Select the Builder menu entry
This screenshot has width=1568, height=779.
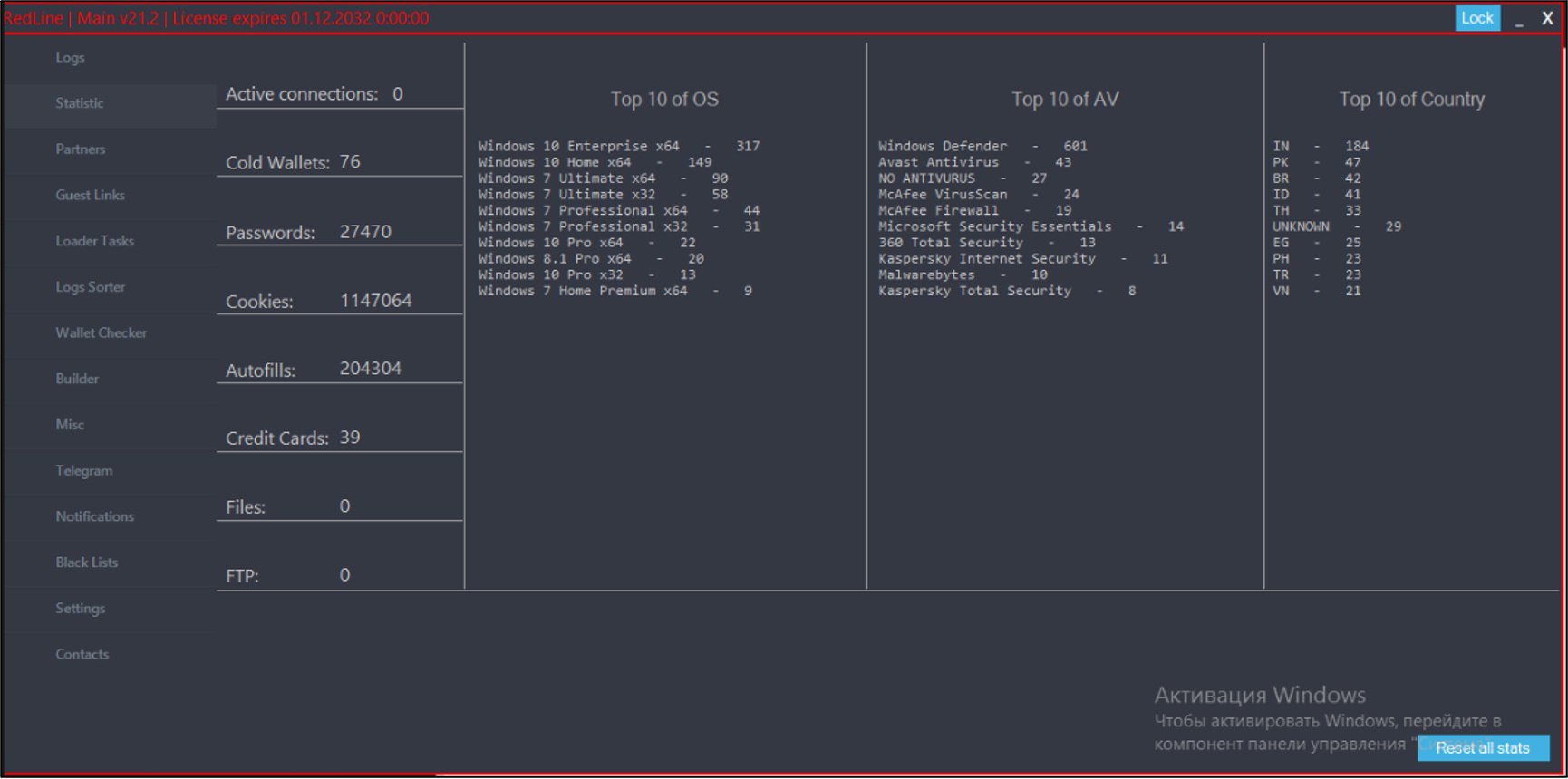(x=77, y=379)
